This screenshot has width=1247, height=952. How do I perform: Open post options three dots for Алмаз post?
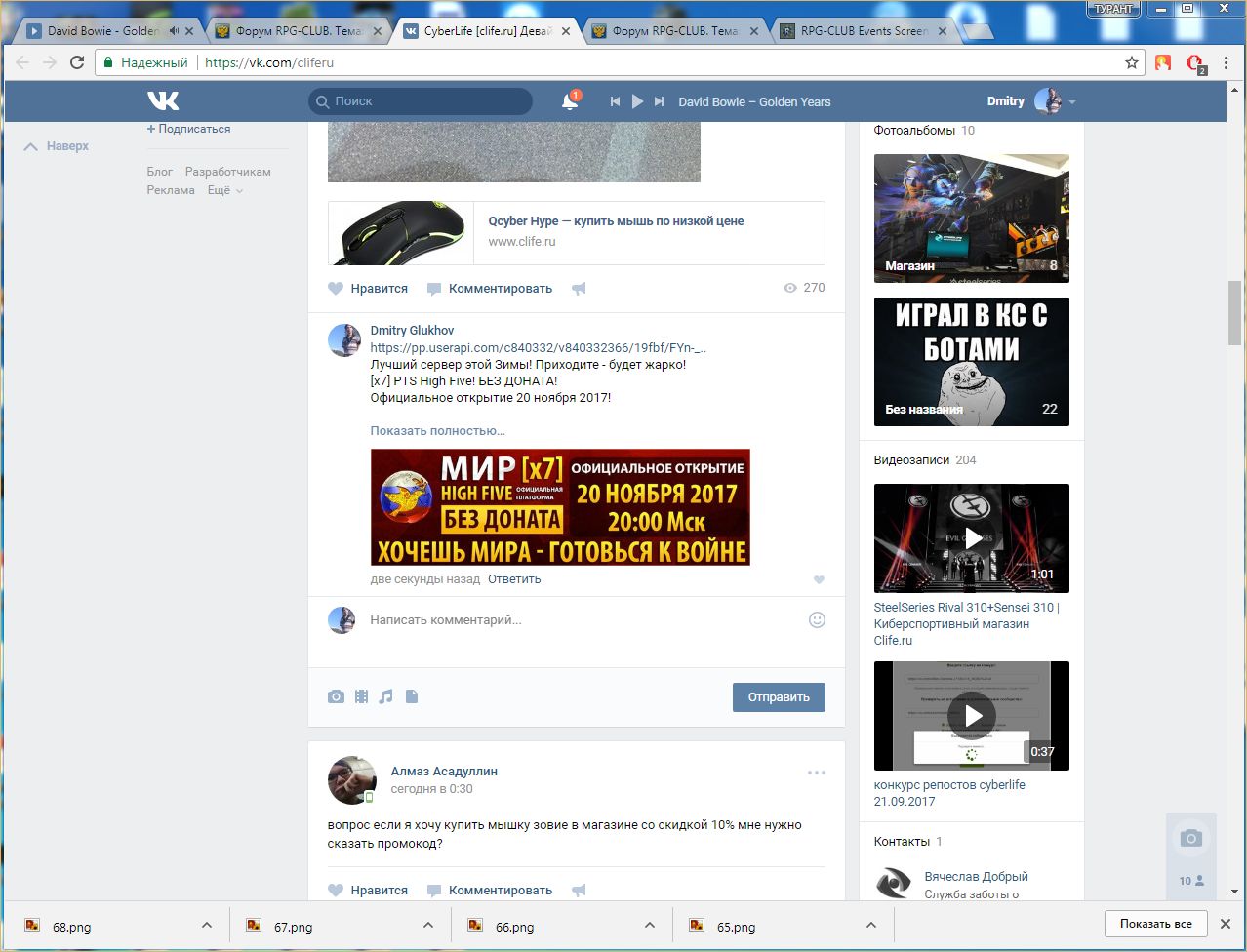[x=817, y=773]
